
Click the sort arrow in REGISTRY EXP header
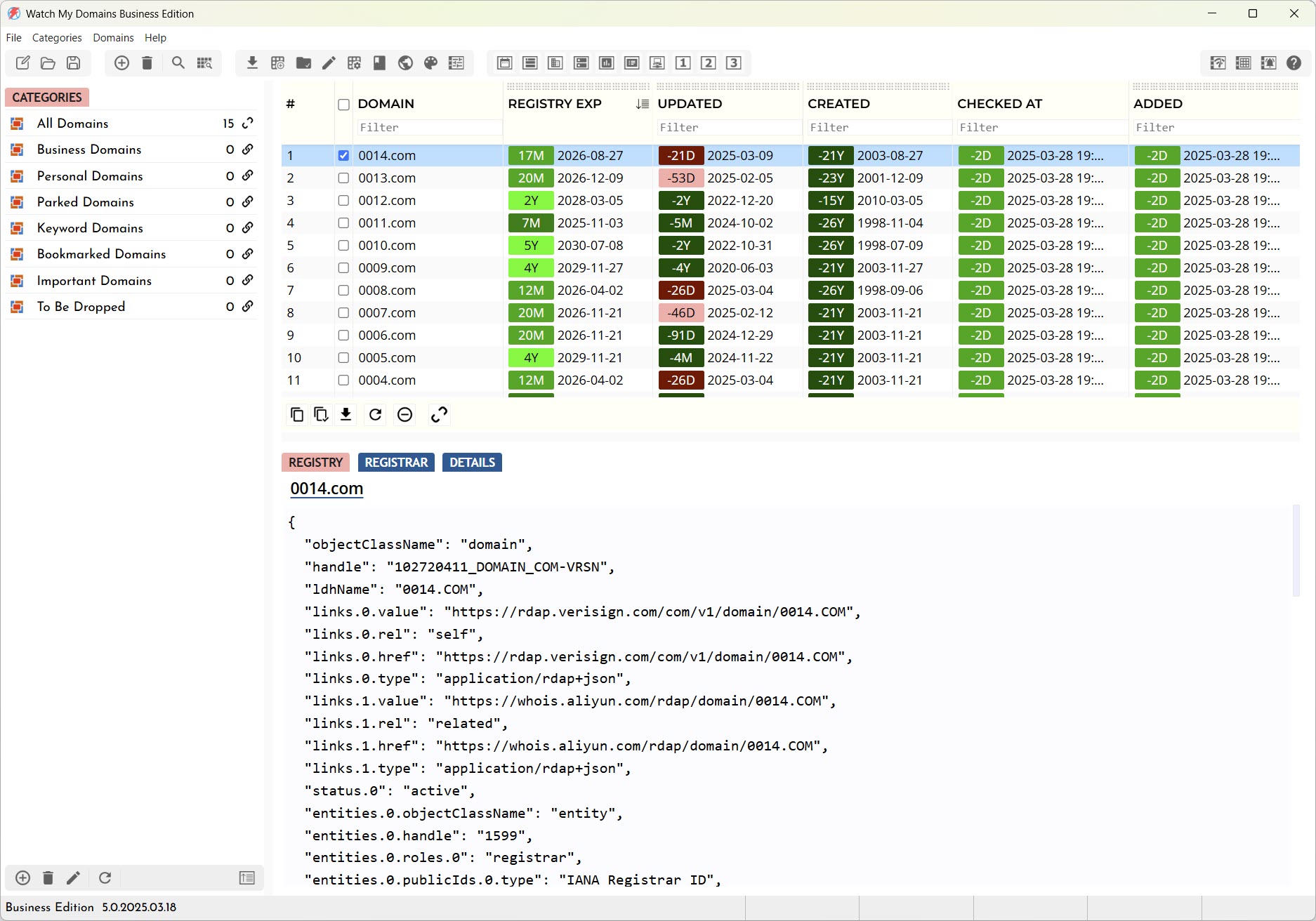[642, 104]
